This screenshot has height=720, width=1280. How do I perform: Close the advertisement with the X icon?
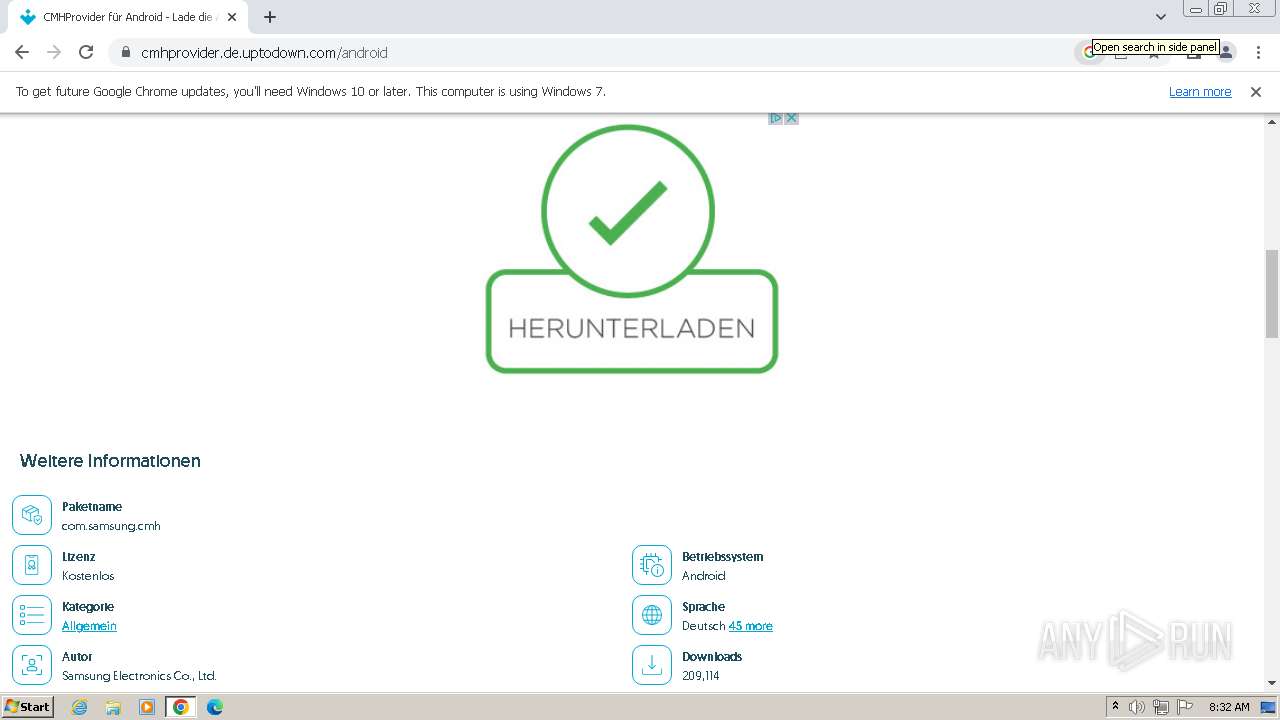tap(791, 118)
